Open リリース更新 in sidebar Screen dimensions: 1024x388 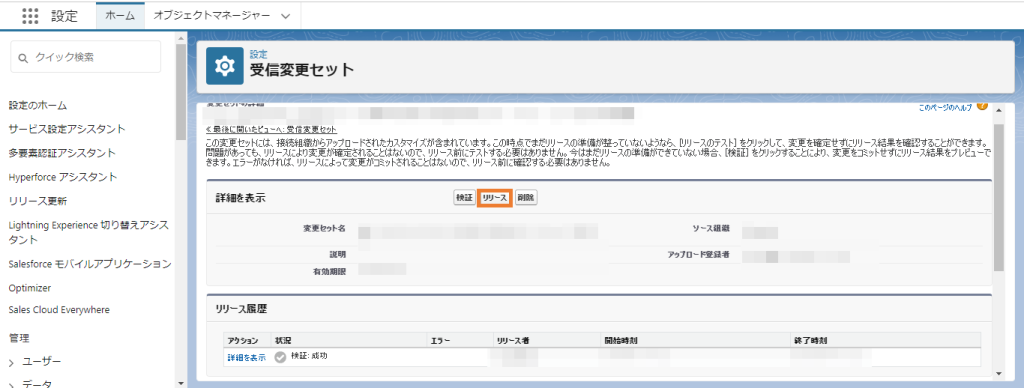38,201
